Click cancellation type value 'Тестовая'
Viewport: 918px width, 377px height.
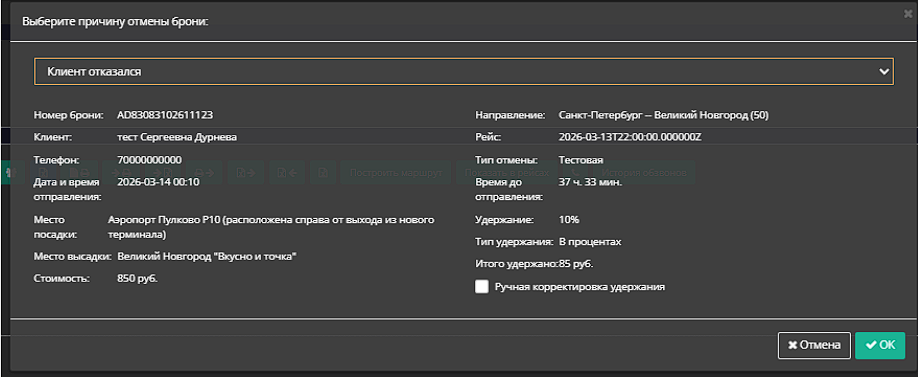tap(581, 160)
